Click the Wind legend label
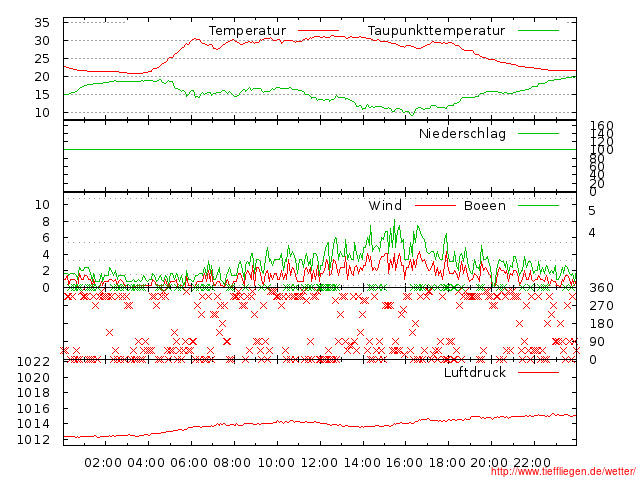Screen dimensions: 640x480 coord(385,205)
